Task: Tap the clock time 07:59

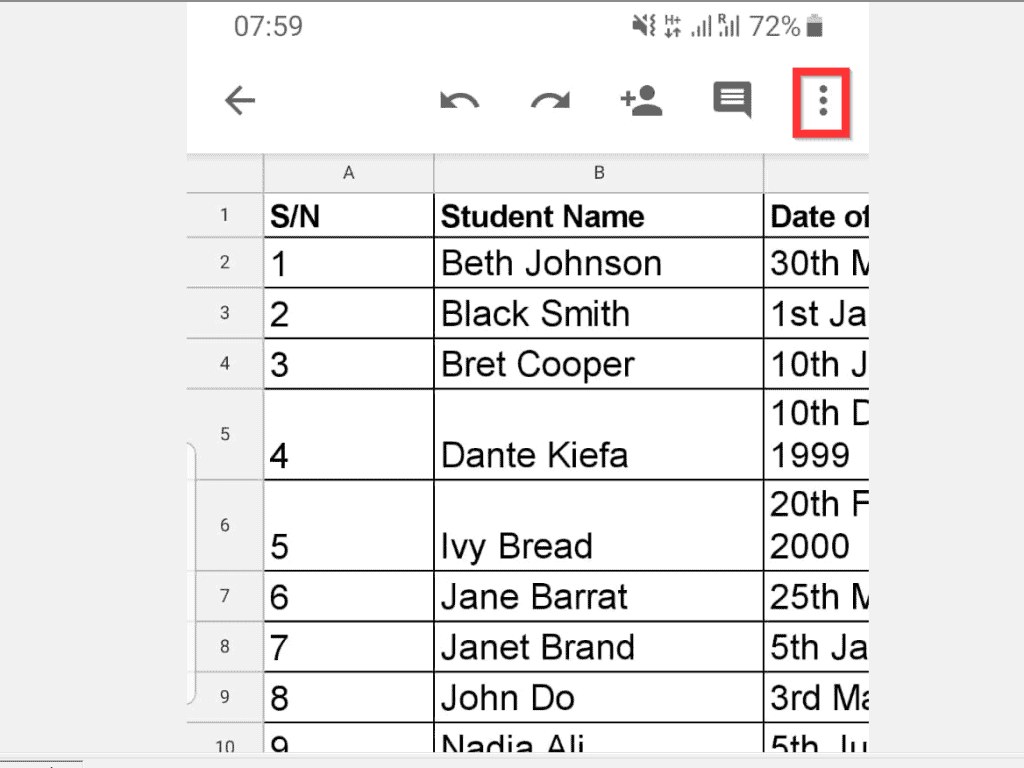Action: point(268,27)
